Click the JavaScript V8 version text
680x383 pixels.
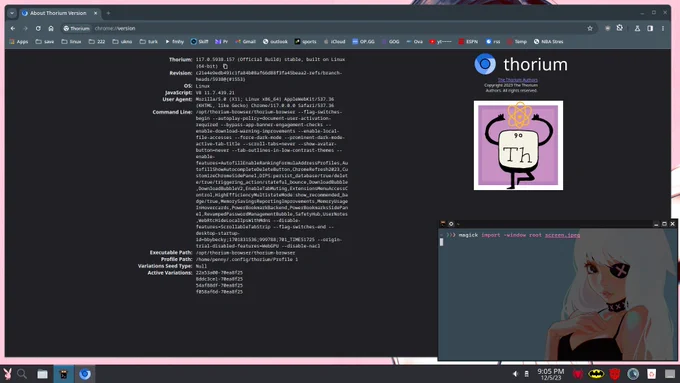point(215,93)
